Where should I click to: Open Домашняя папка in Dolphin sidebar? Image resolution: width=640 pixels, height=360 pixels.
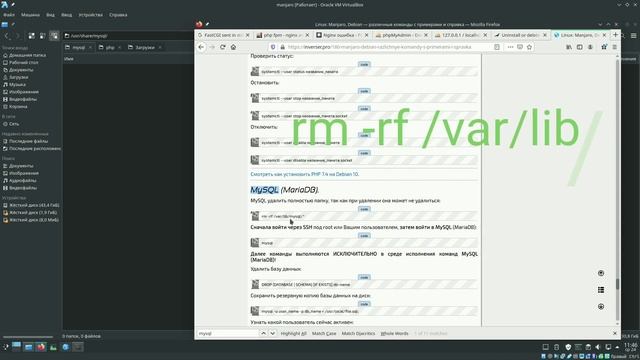pos(27,55)
